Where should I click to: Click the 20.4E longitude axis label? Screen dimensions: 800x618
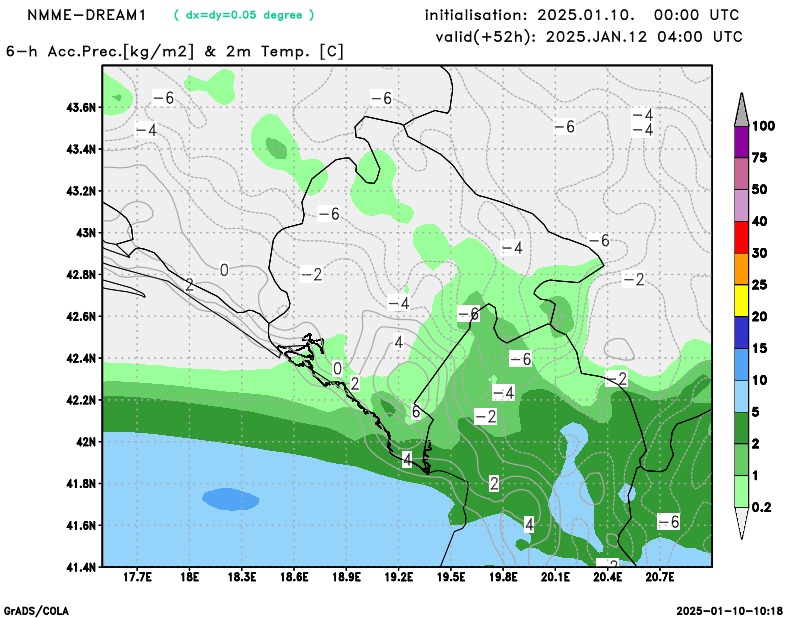pyautogui.click(x=608, y=577)
